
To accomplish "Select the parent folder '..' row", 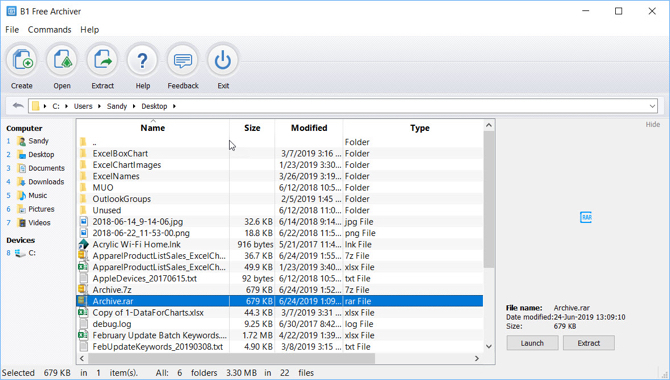I will [280, 142].
